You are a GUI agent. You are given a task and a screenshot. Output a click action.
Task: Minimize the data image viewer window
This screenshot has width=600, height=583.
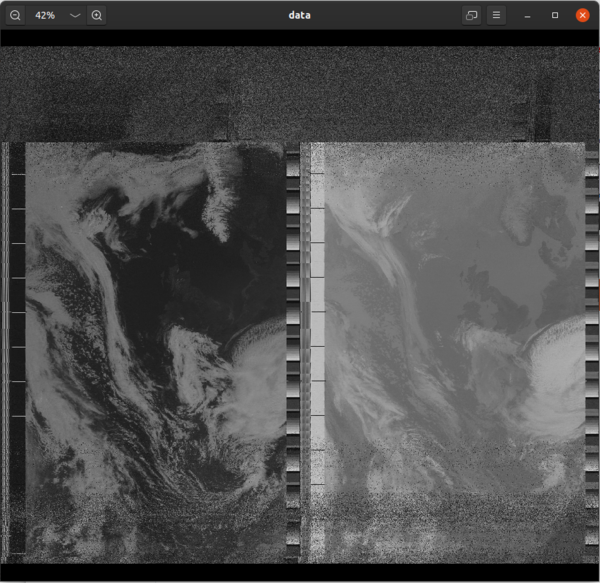[x=527, y=15]
